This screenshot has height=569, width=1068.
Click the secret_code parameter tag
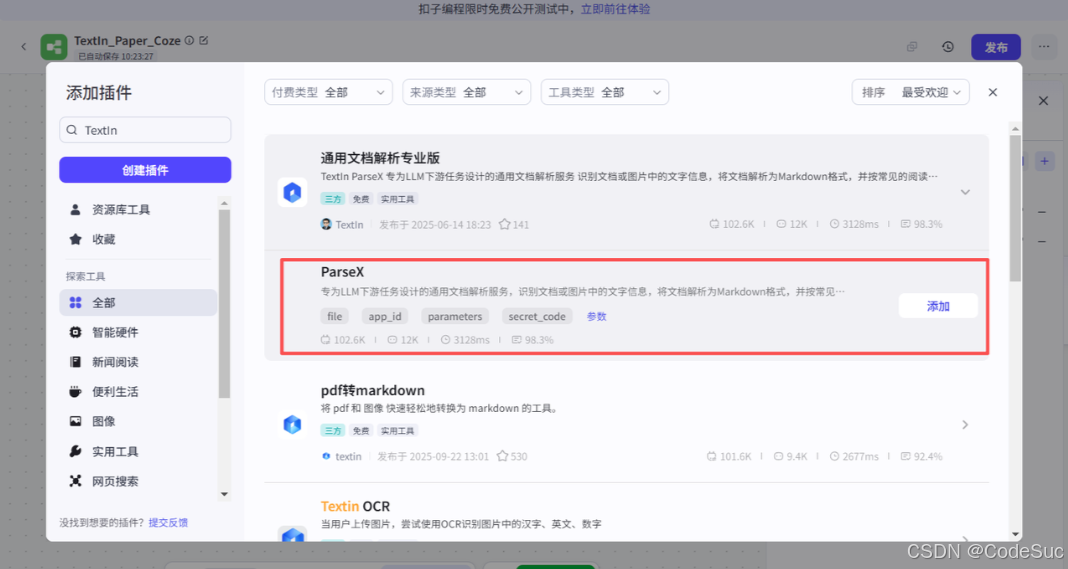(537, 316)
